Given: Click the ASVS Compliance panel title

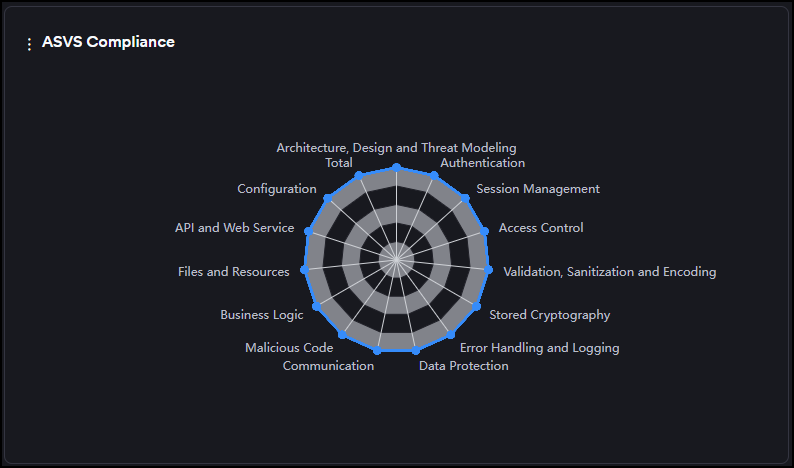Looking at the screenshot, I should (108, 42).
